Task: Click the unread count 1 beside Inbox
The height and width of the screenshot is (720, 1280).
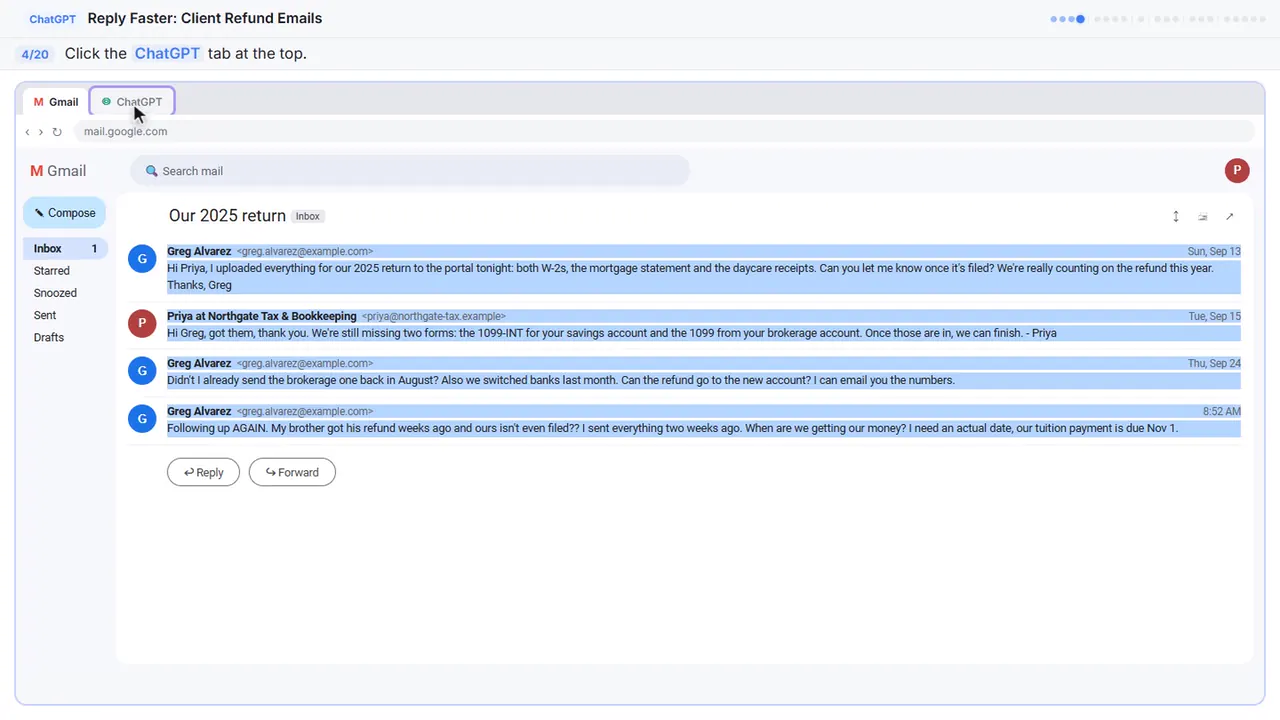Action: [95, 249]
